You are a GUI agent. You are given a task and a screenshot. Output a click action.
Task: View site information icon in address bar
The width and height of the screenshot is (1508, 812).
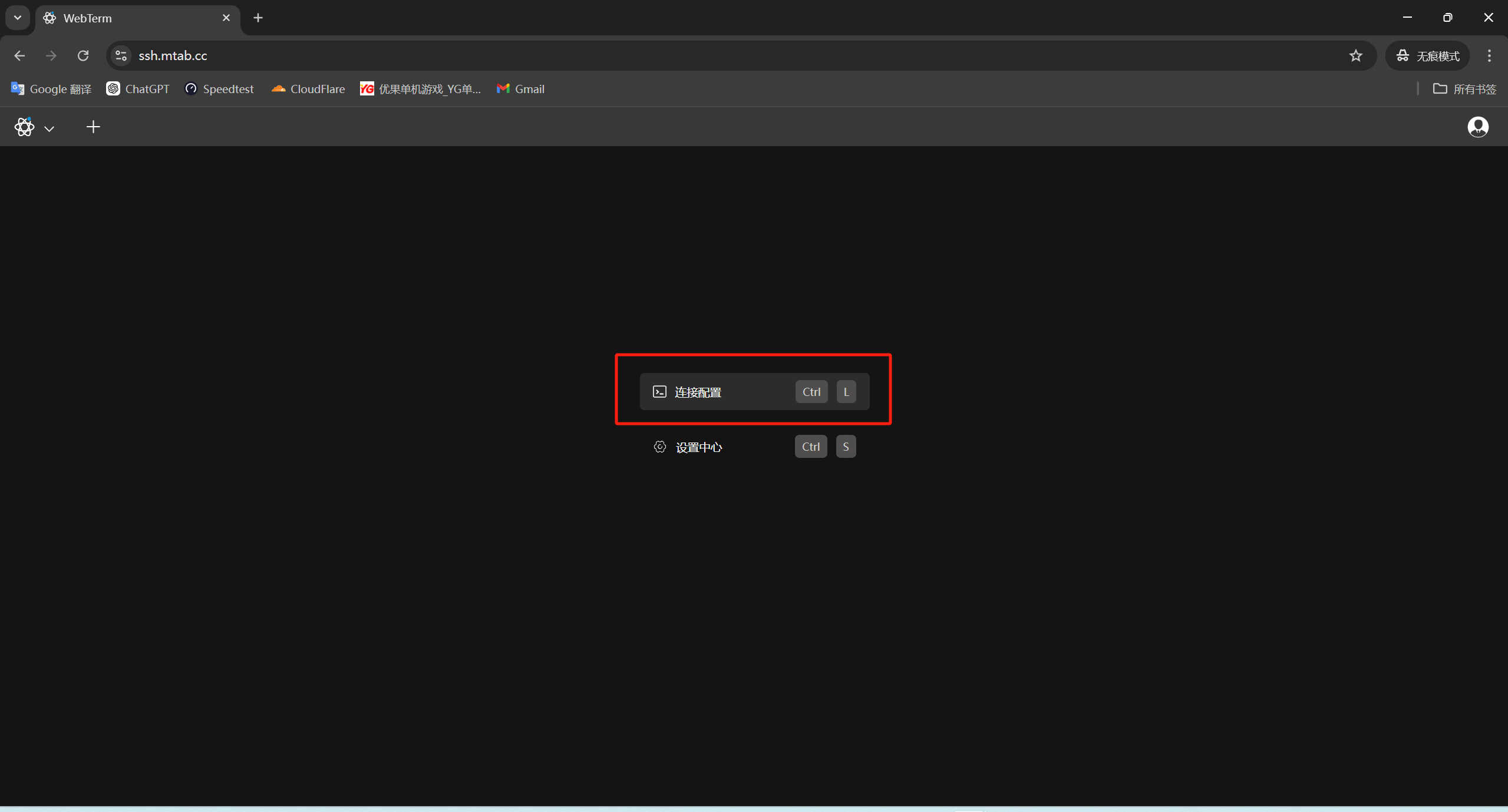121,55
